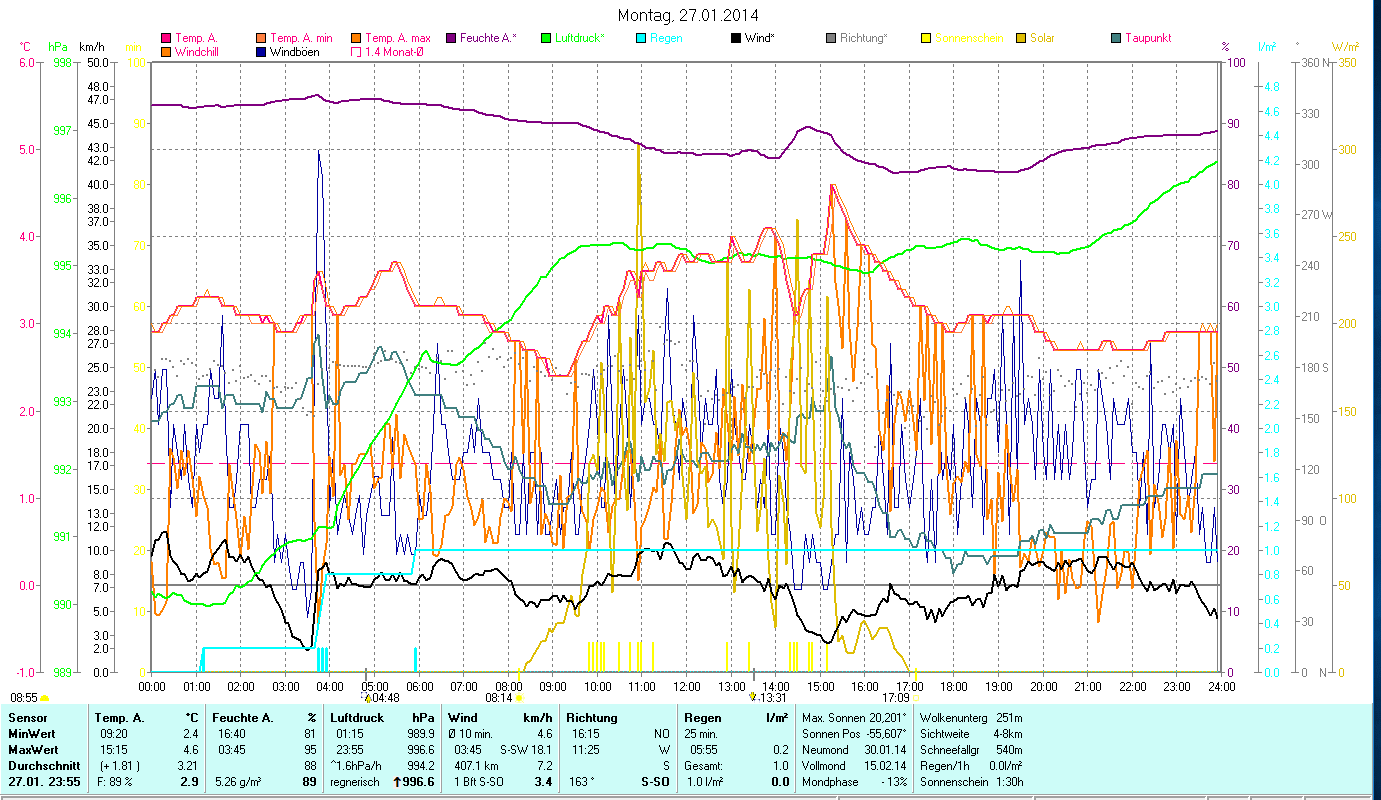Image resolution: width=1381 pixels, height=800 pixels.
Task: Click the purple % axis unit label at top
Action: point(1225,47)
